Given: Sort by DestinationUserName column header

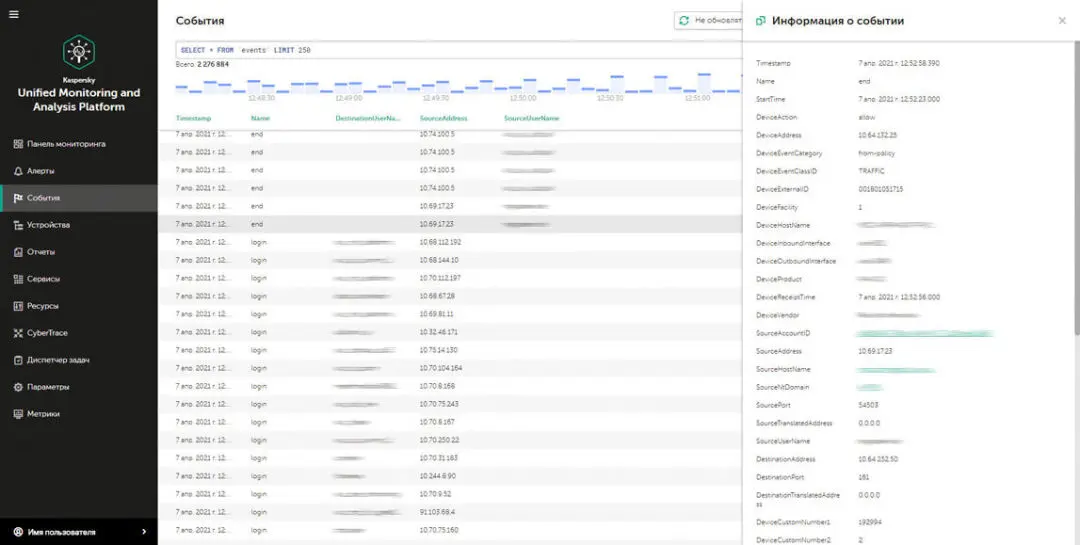Looking at the screenshot, I should [368, 119].
